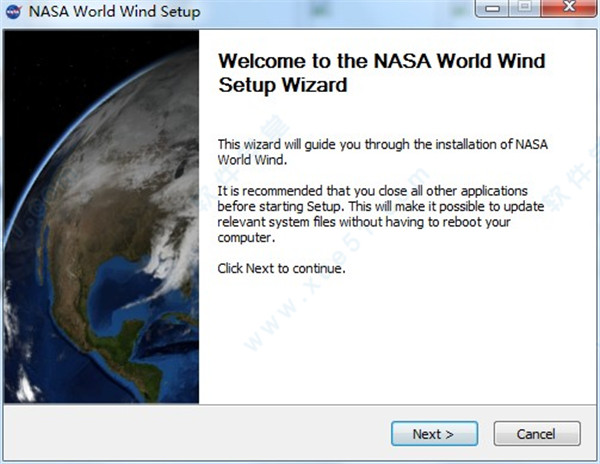Click the 'Click Next to continue.' text
600x464 pixels.
point(281,268)
